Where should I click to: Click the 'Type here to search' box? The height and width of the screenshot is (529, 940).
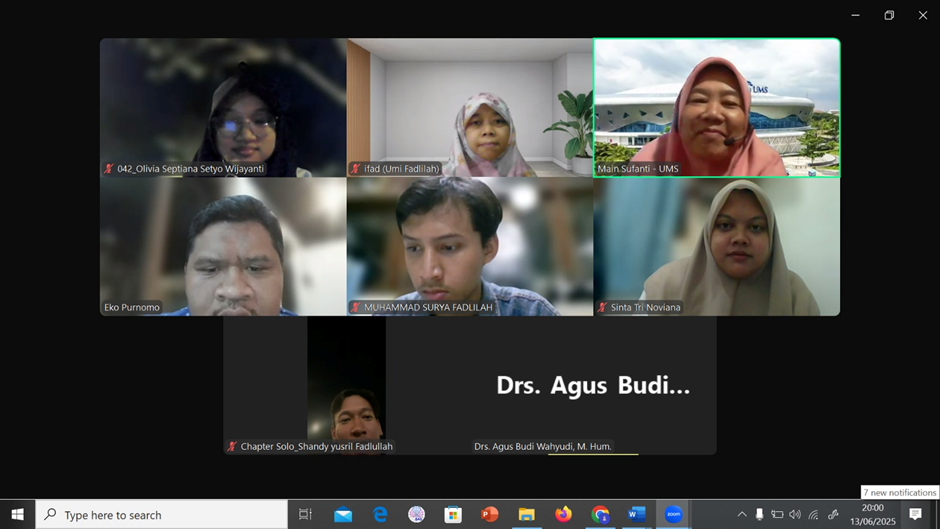[x=162, y=515]
